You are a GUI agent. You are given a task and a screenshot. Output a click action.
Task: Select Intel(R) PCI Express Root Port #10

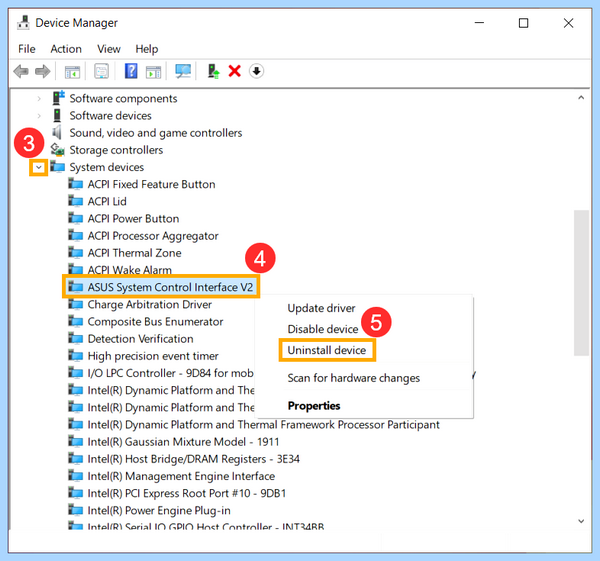point(186,493)
